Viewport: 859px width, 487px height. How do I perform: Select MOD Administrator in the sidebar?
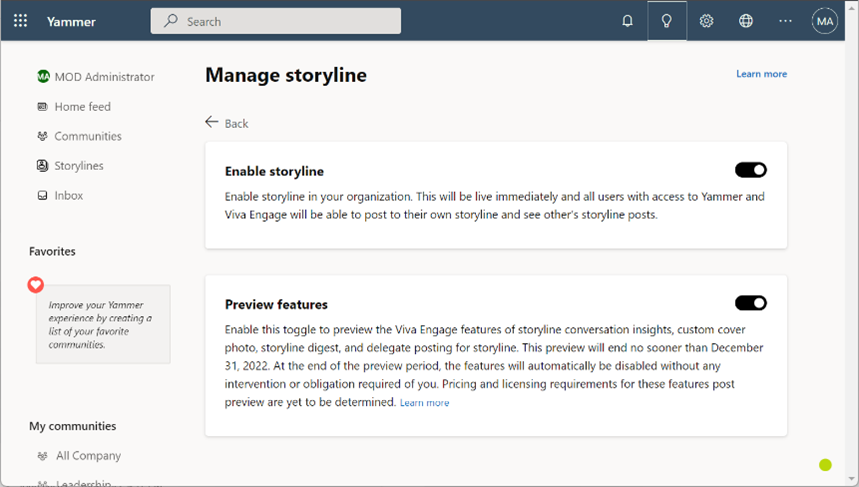[x=104, y=77]
